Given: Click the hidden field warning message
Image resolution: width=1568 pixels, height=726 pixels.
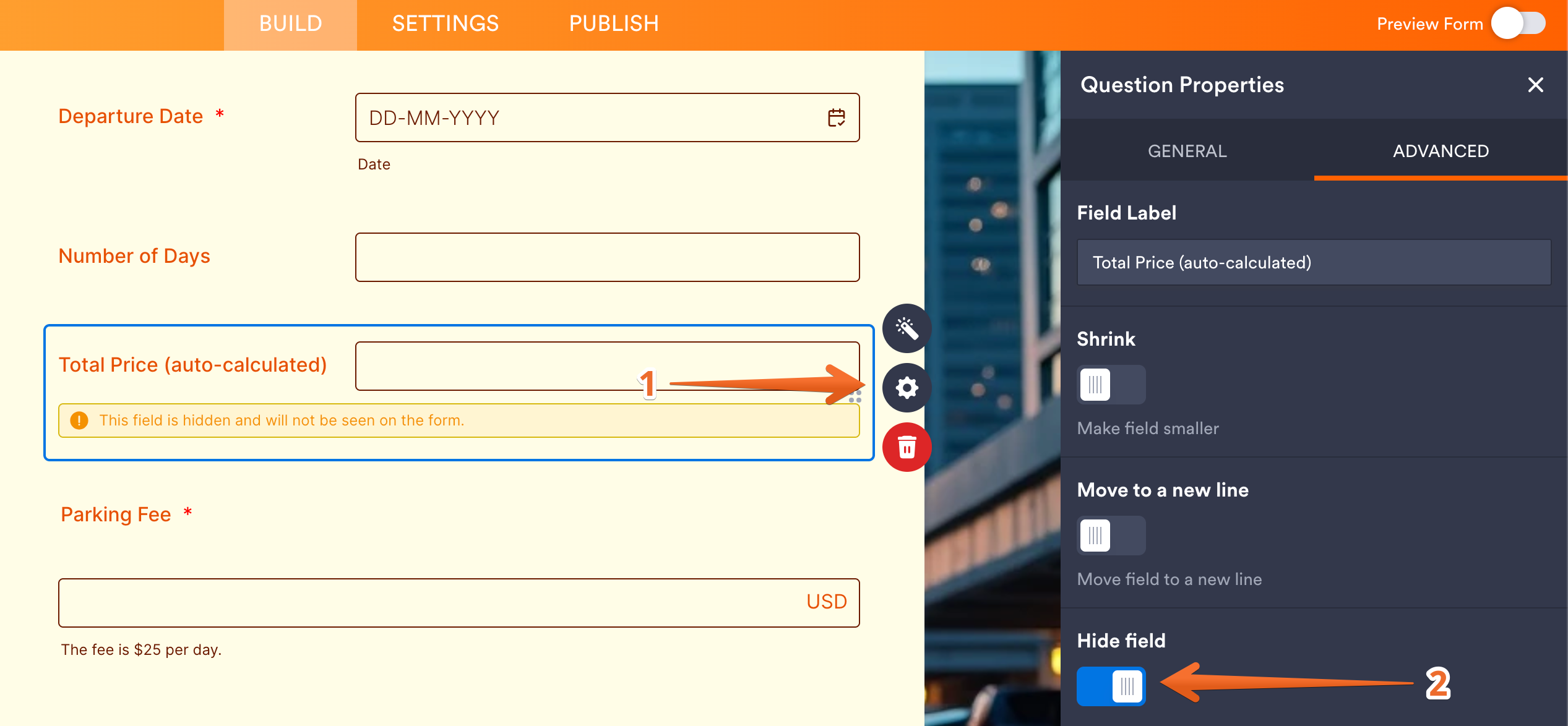Looking at the screenshot, I should coord(459,421).
